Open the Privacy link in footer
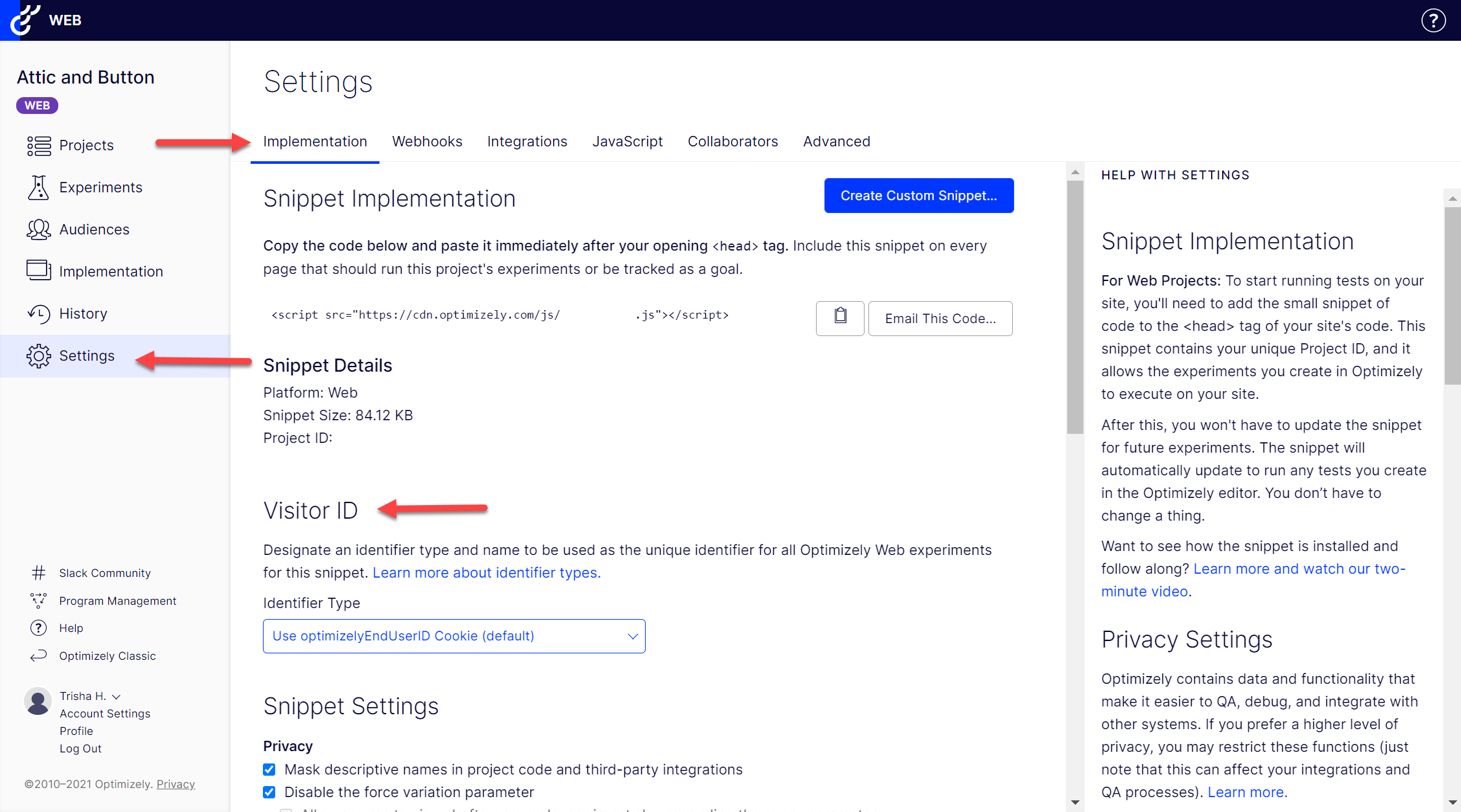Viewport: 1461px width, 812px height. 176,784
